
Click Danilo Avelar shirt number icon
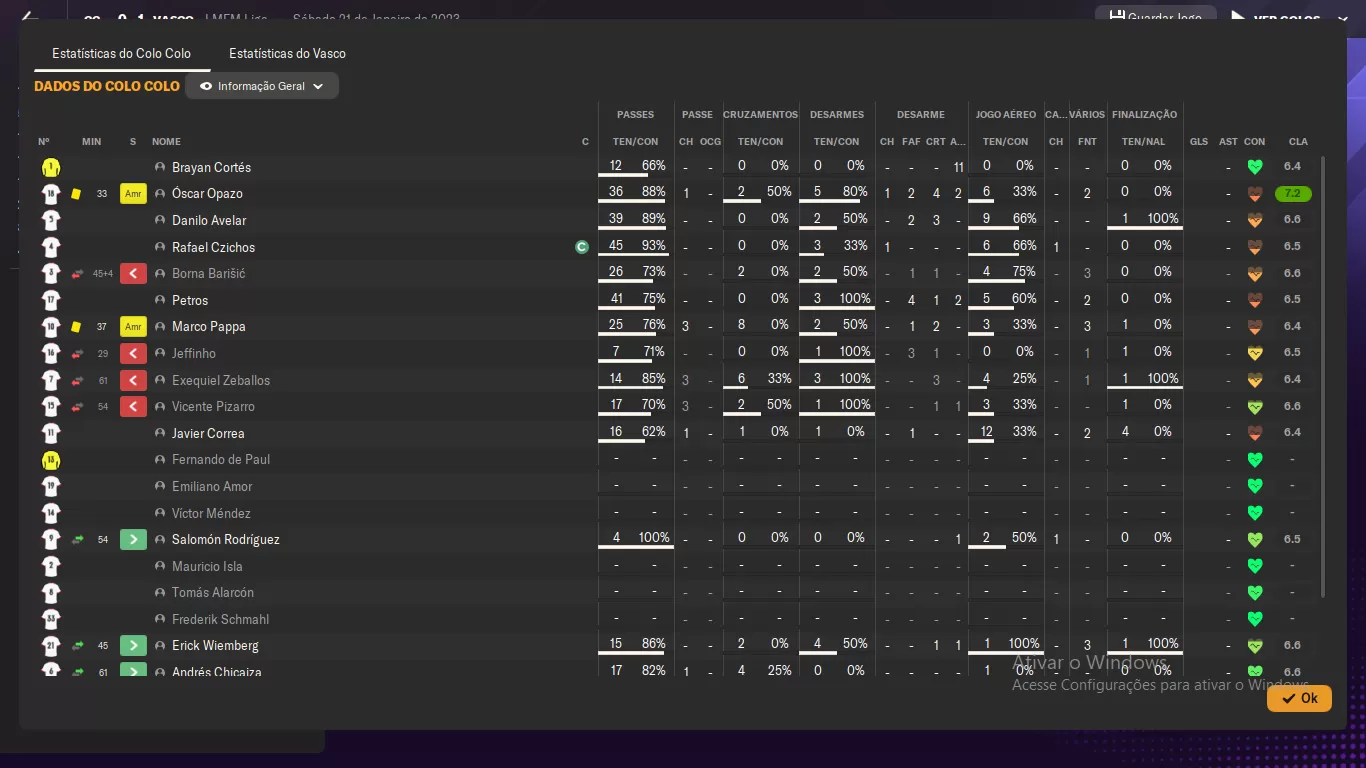51,220
